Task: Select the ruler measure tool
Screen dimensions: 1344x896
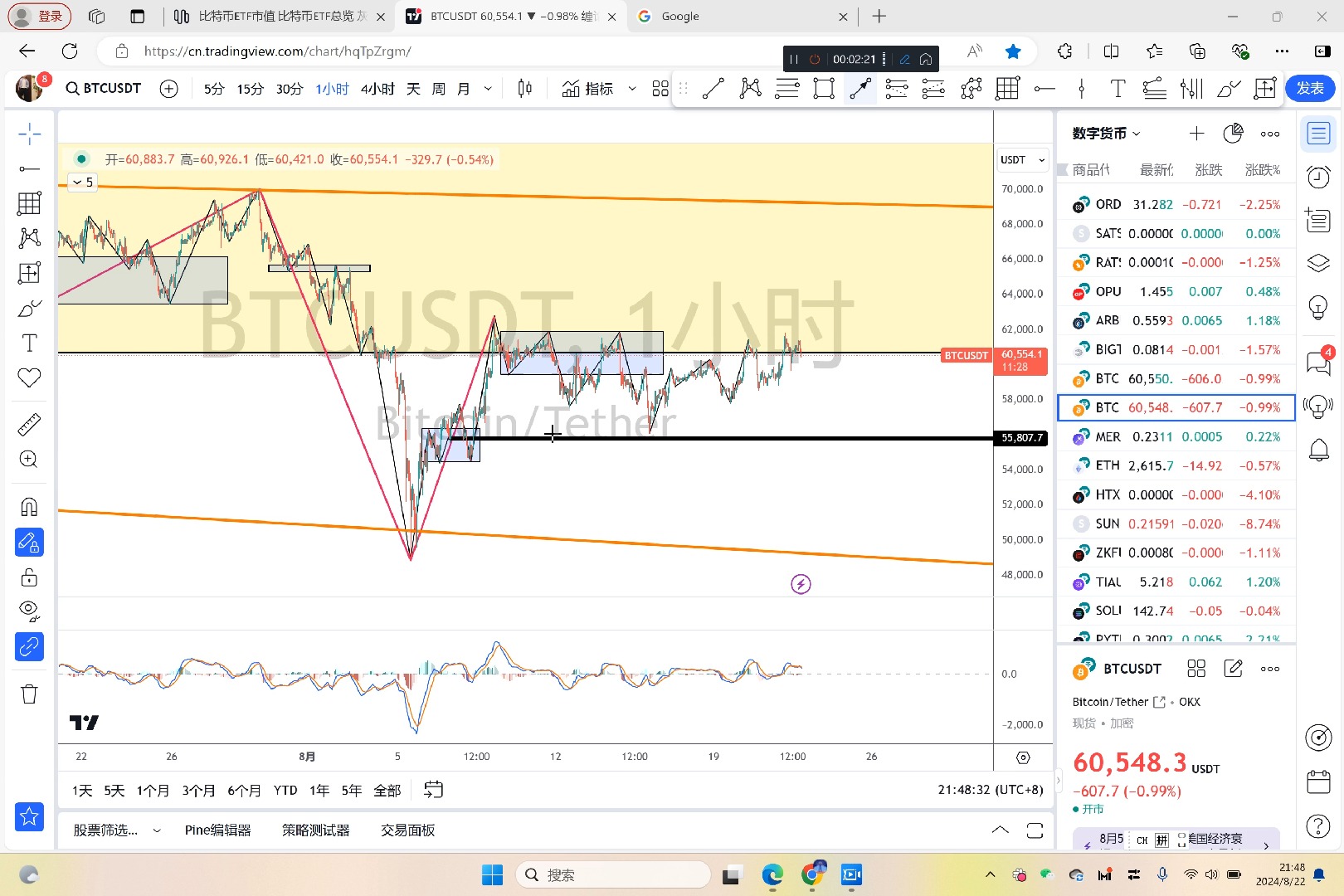Action: pyautogui.click(x=29, y=425)
